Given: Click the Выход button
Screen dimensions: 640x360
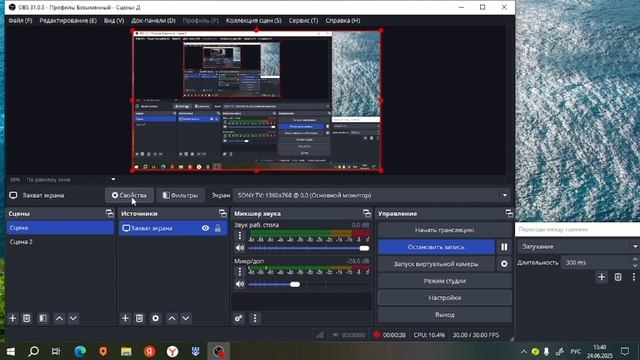Looking at the screenshot, I should tap(444, 315).
